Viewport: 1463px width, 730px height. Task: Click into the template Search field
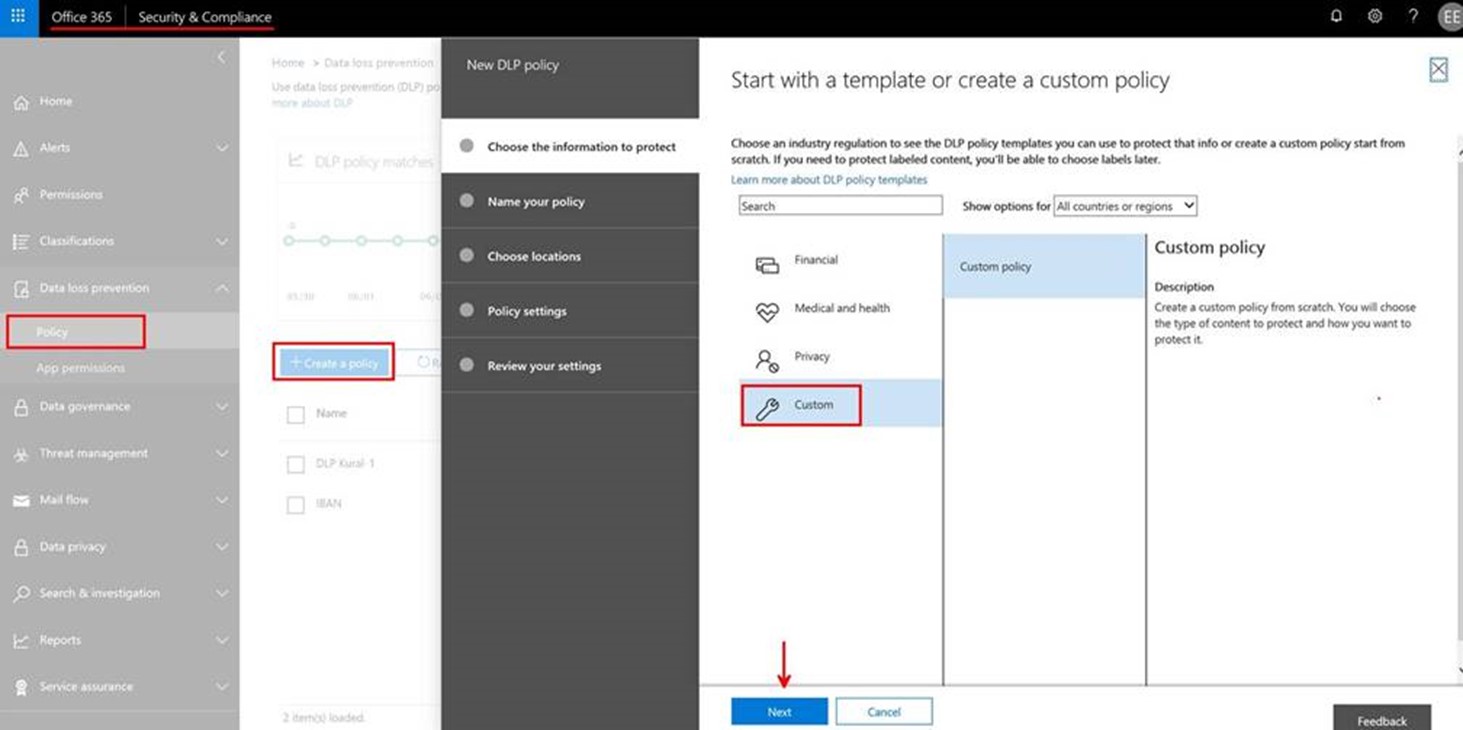click(840, 206)
